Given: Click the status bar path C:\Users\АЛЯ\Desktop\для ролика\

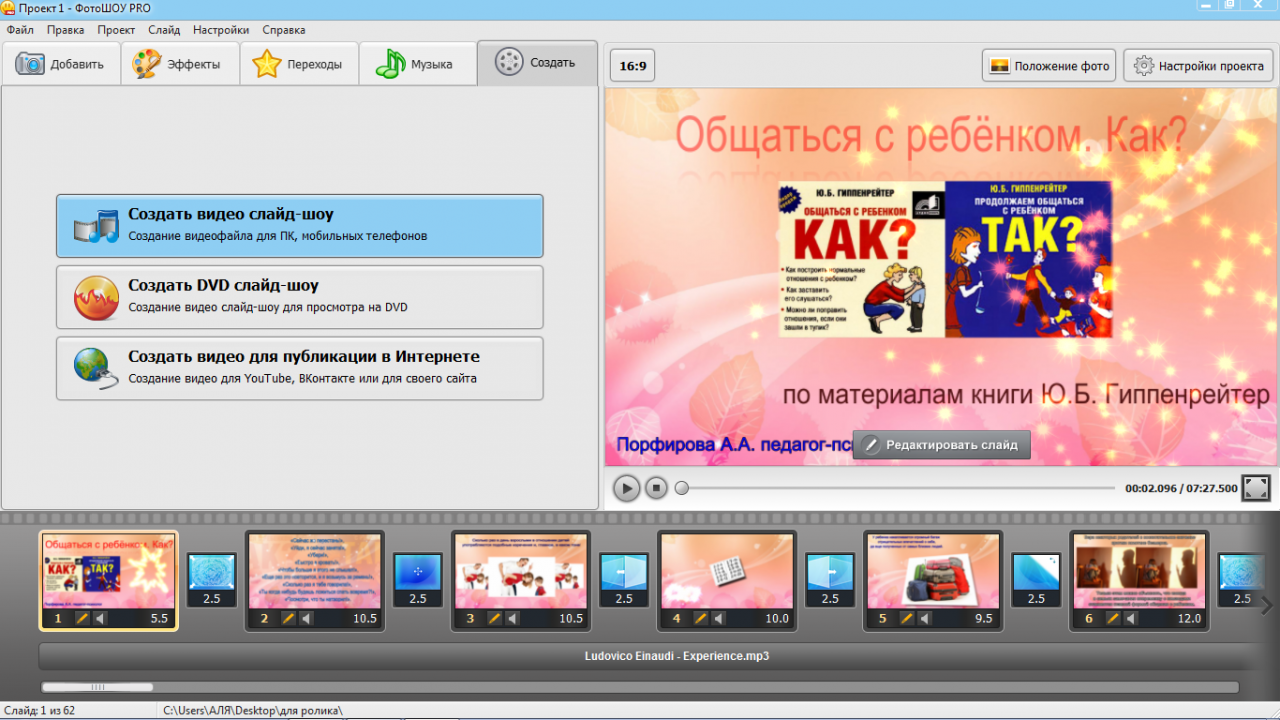Looking at the screenshot, I should point(251,711).
